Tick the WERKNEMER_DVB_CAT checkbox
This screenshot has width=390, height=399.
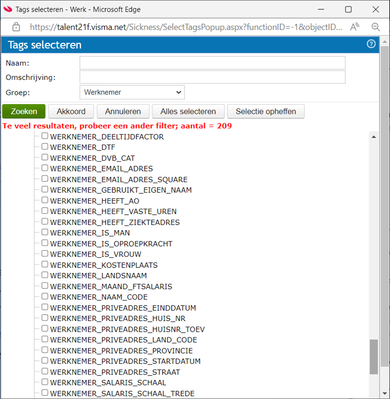tap(45, 157)
